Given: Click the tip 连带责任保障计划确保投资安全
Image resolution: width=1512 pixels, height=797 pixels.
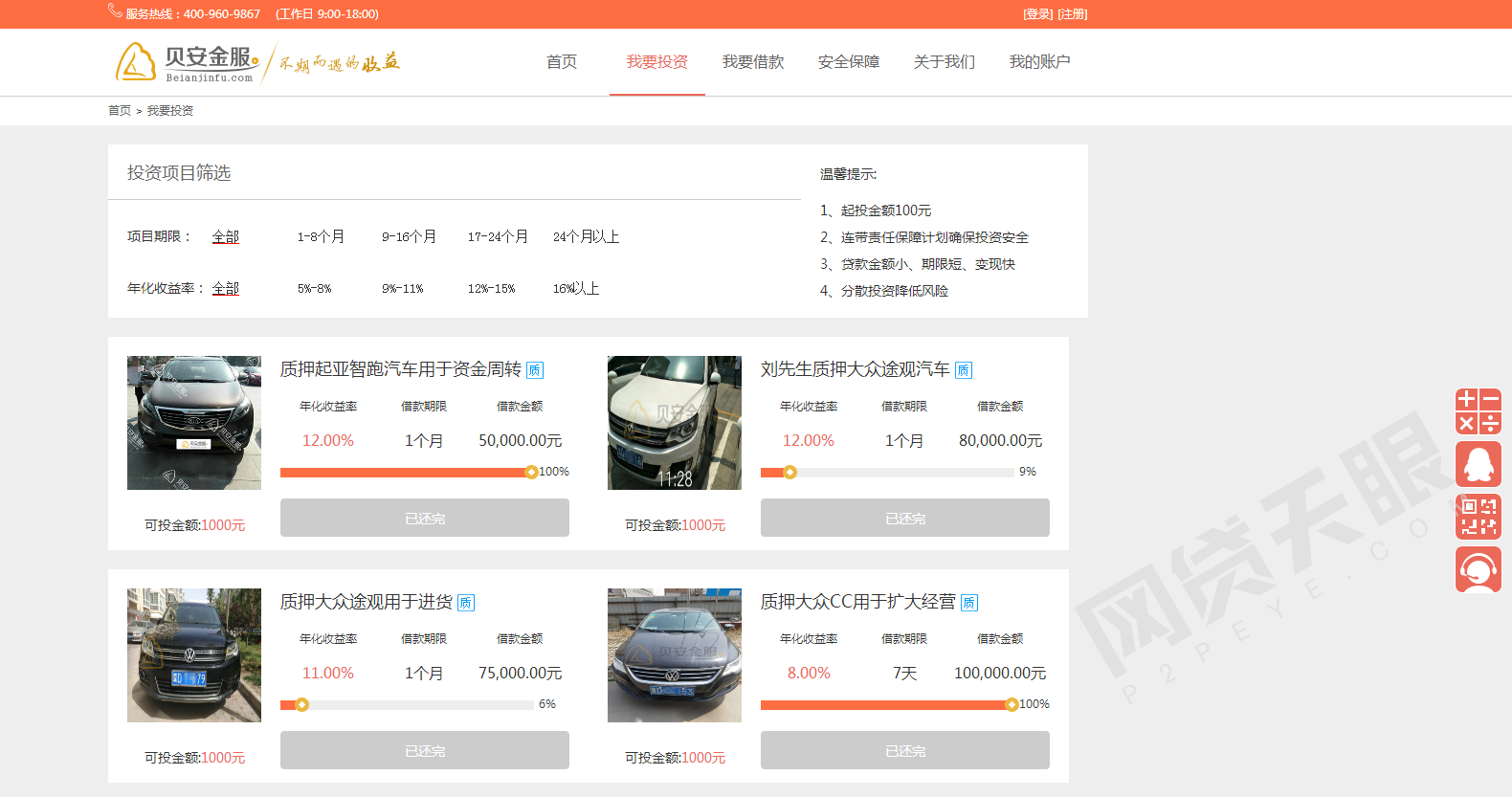Looking at the screenshot, I should (935, 237).
